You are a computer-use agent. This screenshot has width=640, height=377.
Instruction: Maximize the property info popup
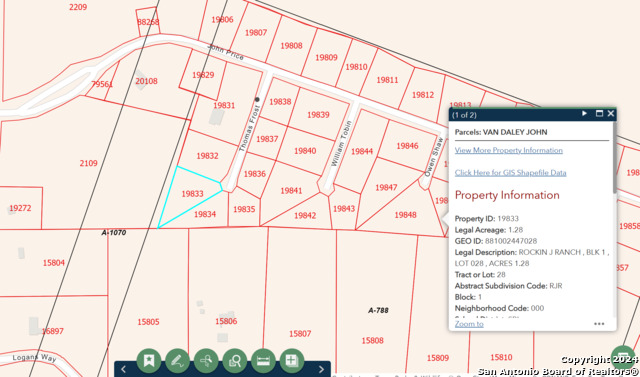click(x=599, y=113)
